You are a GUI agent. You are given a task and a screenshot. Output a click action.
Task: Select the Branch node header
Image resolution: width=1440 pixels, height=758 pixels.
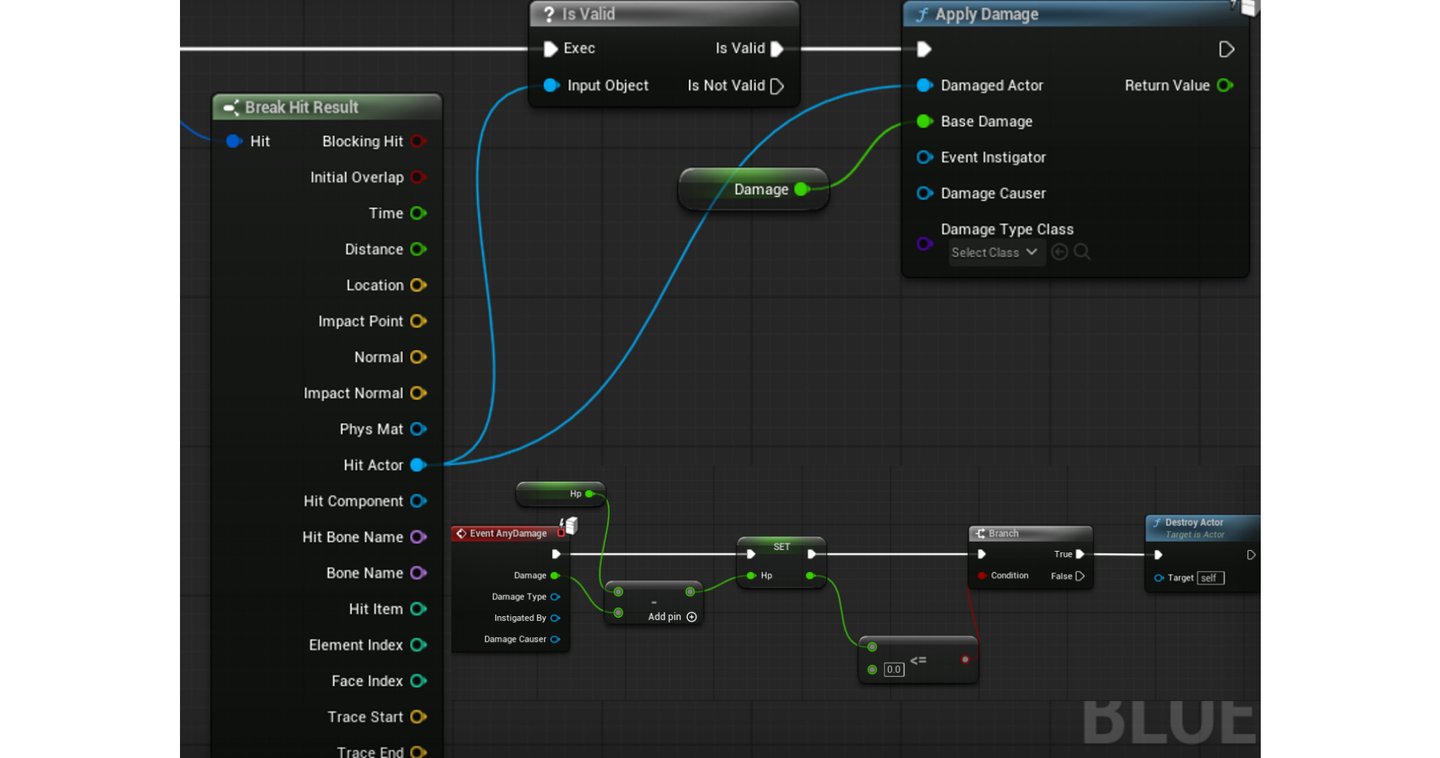coord(1030,534)
